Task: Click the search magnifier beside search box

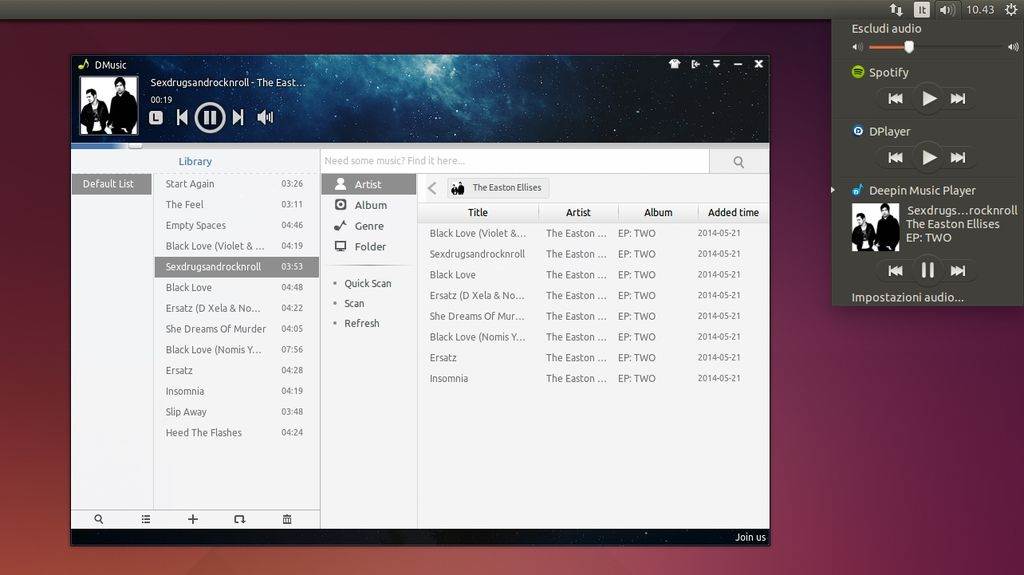Action: coord(738,161)
